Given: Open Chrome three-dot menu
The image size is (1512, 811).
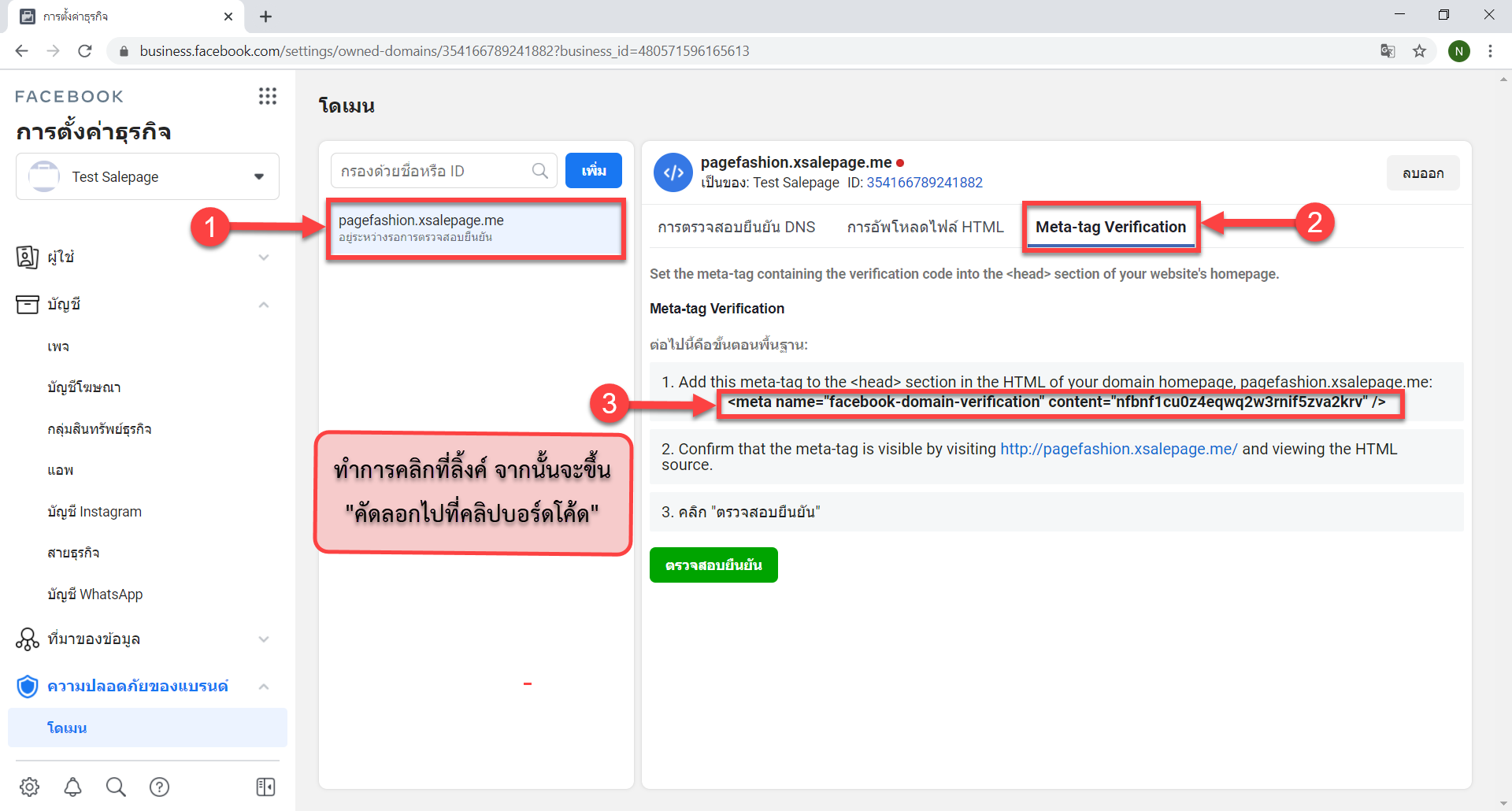Looking at the screenshot, I should 1490,51.
